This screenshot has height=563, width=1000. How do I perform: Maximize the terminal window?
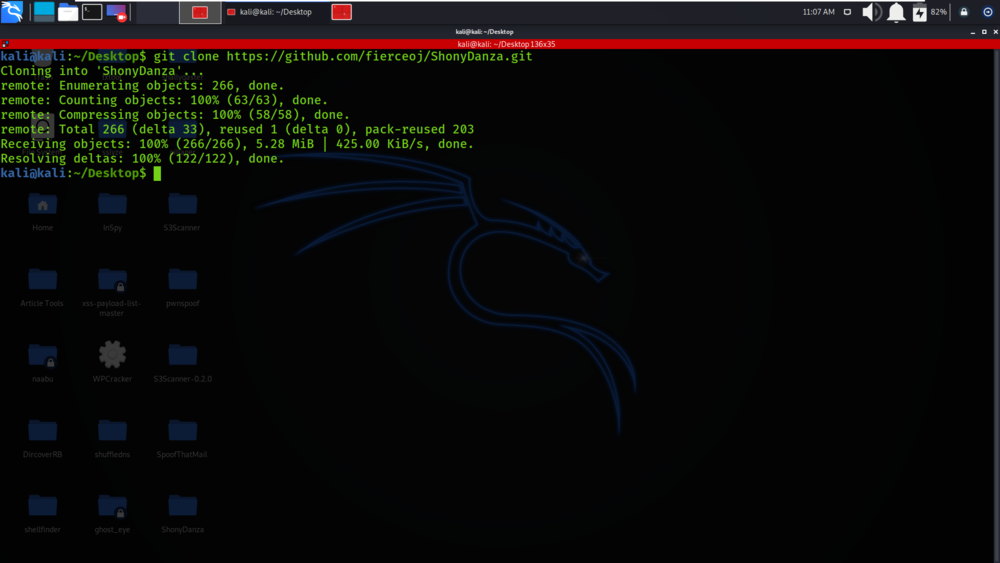[x=984, y=32]
